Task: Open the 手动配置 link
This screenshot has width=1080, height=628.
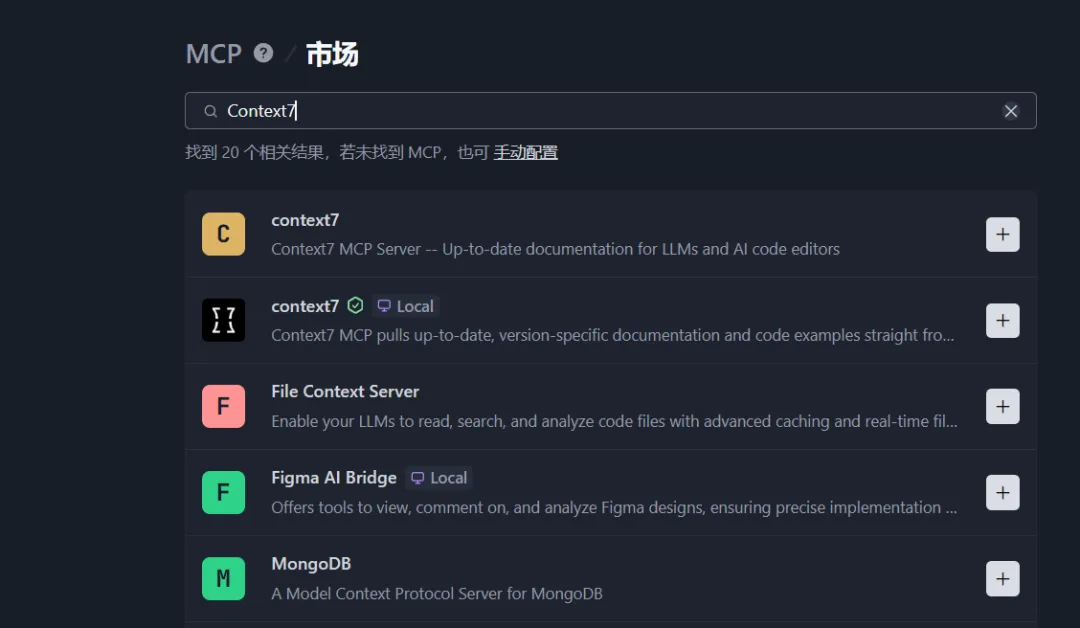Action: [525, 153]
